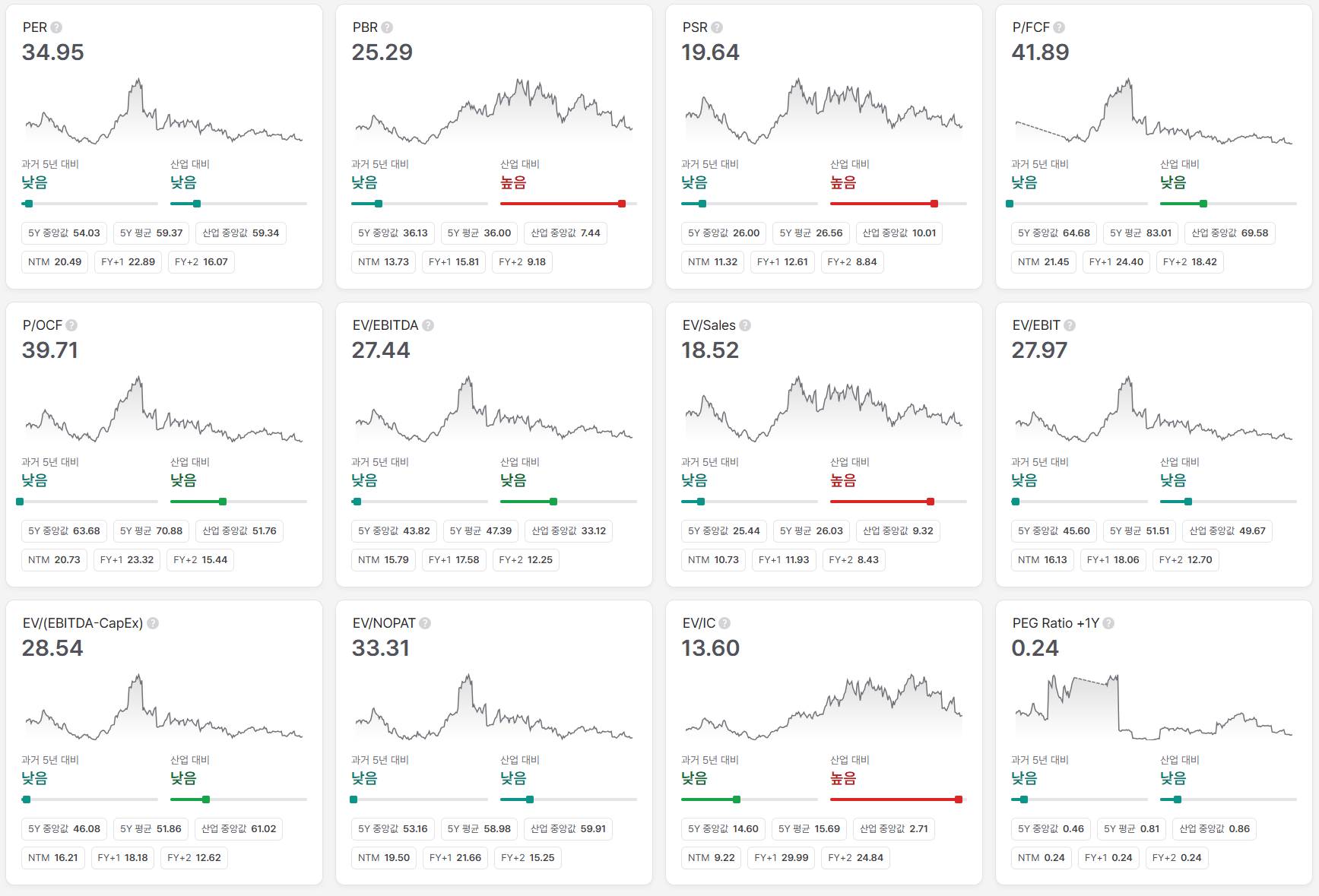
Task: Click the help icon beside EV/(EBITDA-CapEx)
Action: tap(153, 623)
